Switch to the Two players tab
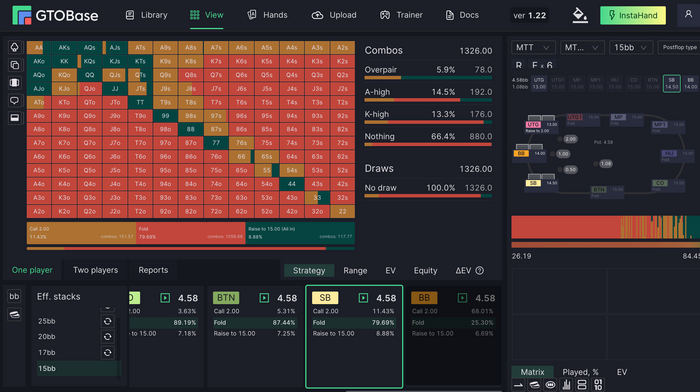The height and width of the screenshot is (392, 700). 96,270
